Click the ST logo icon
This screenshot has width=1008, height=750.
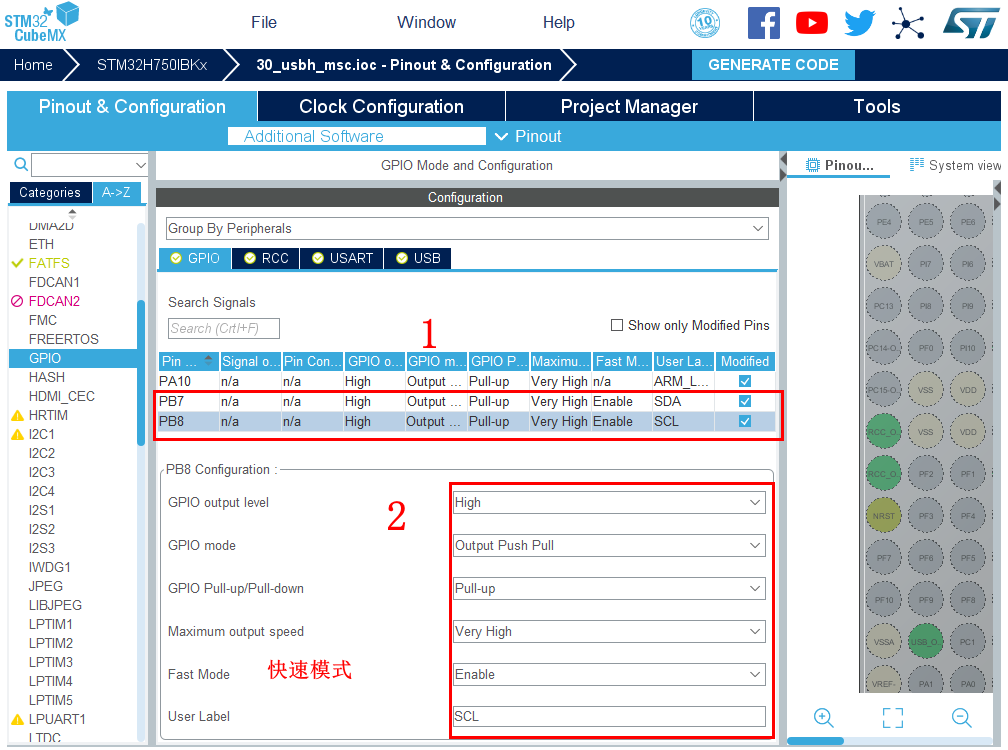(x=965, y=23)
